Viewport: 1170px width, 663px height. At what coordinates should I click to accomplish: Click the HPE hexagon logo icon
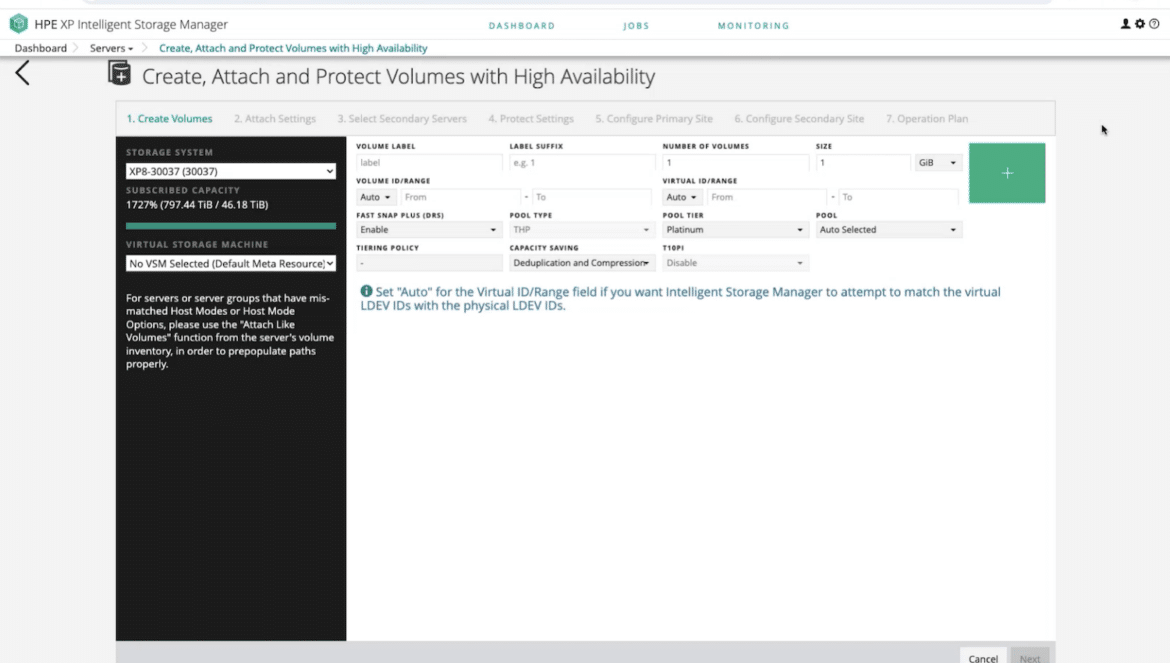click(x=19, y=24)
